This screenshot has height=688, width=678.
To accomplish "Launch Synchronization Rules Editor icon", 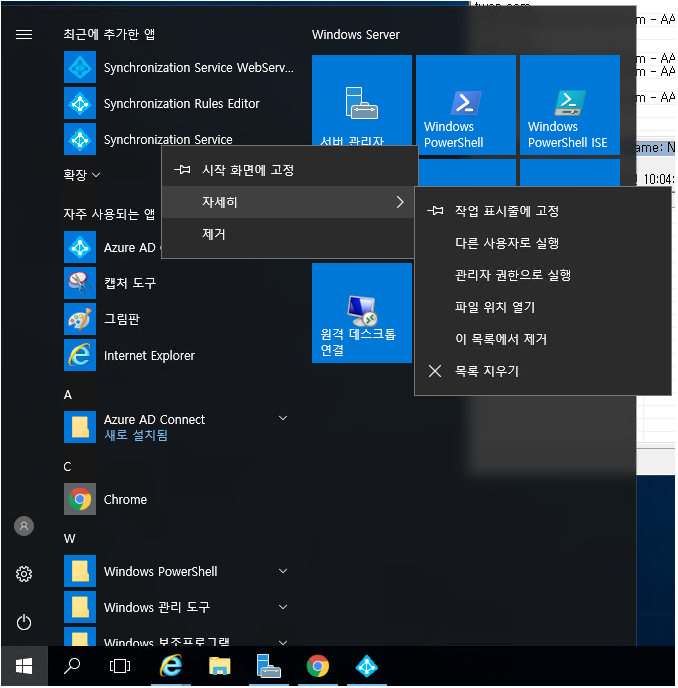I will (80, 103).
